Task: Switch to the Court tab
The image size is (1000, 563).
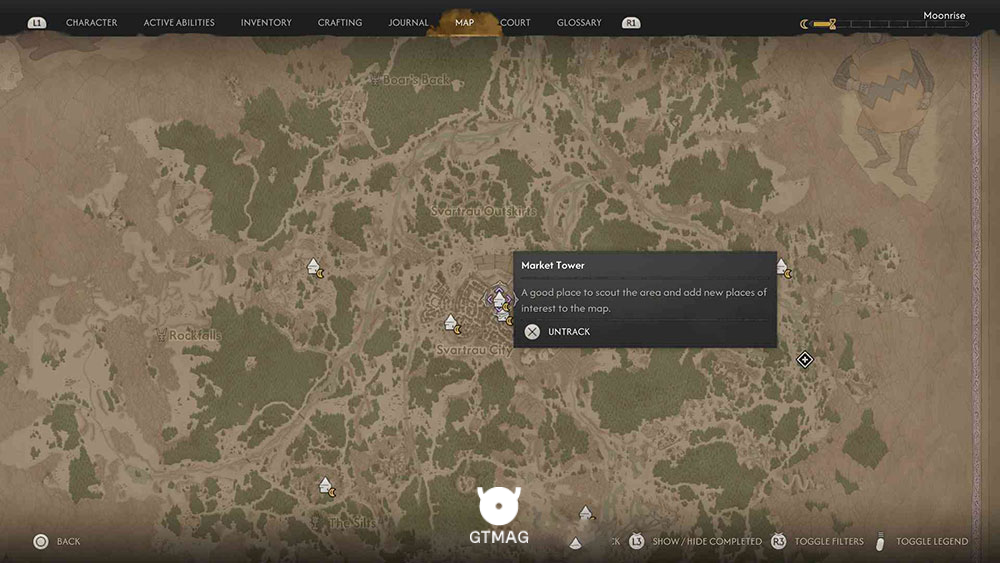Action: pos(515,22)
